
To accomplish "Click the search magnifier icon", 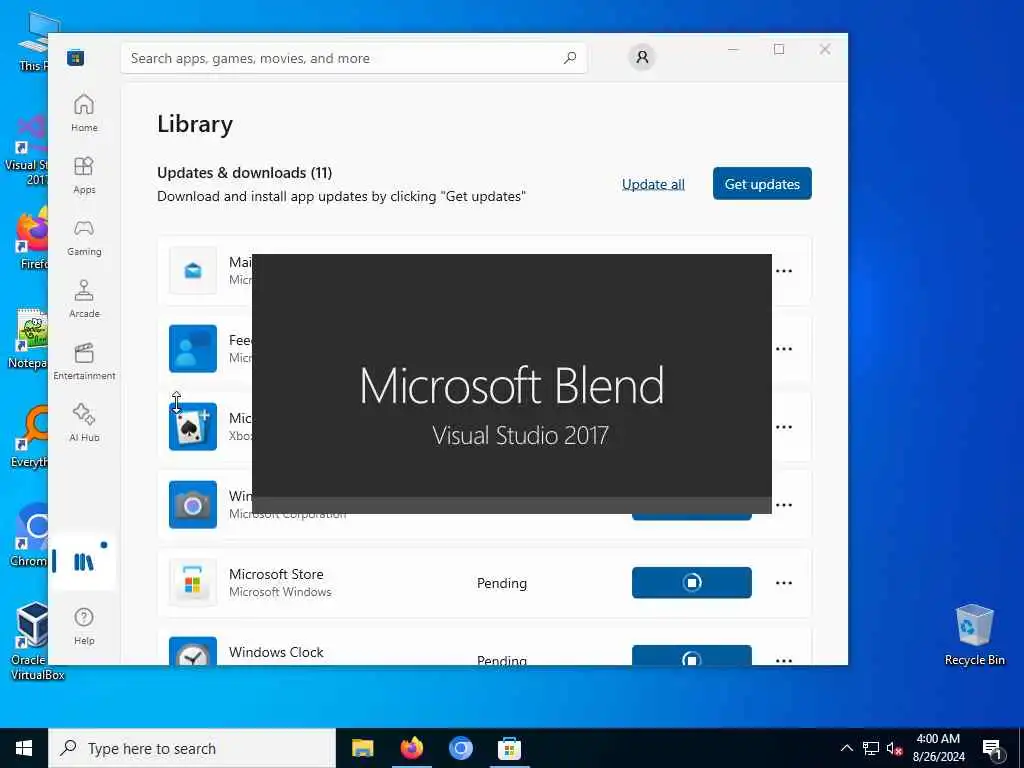I will (x=570, y=58).
